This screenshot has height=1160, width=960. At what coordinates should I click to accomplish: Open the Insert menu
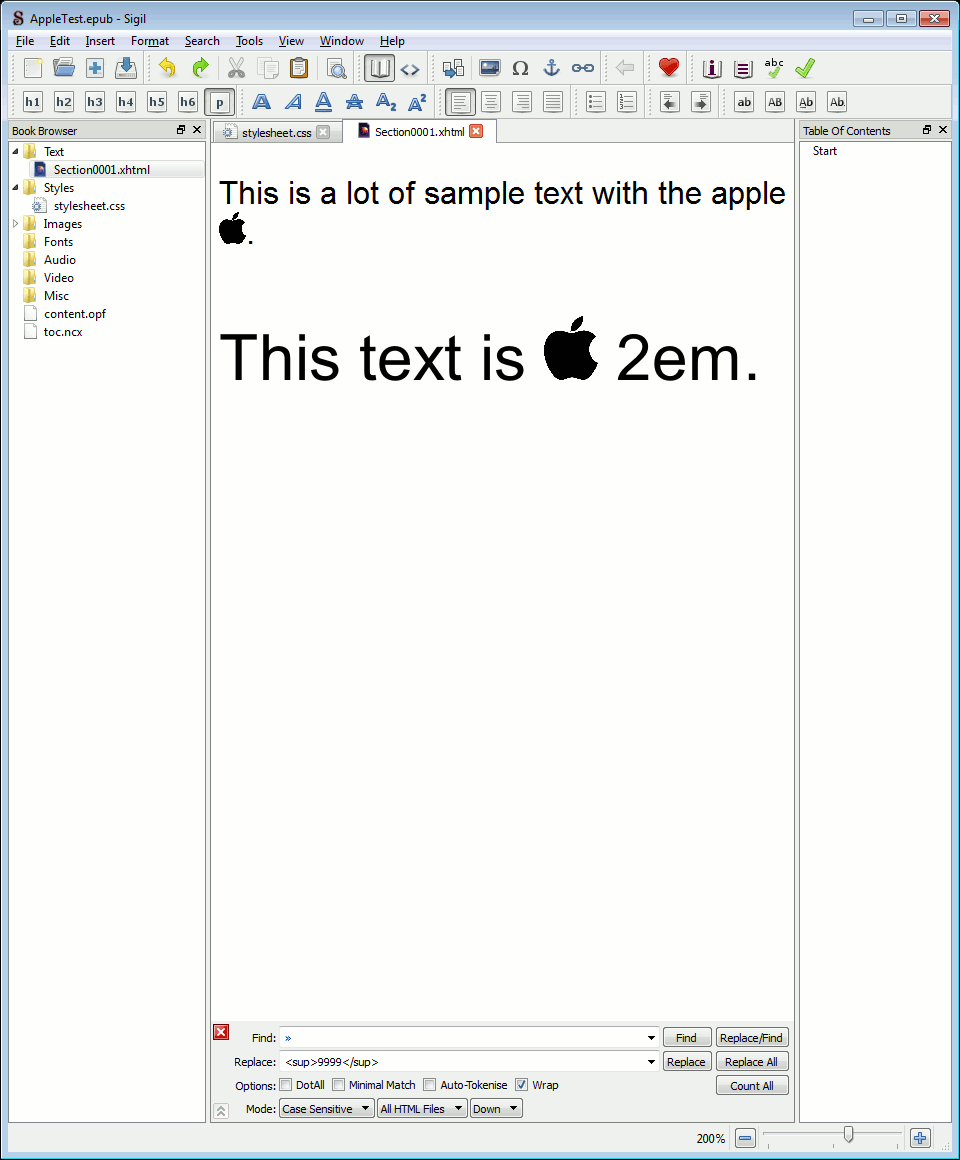pyautogui.click(x=100, y=41)
